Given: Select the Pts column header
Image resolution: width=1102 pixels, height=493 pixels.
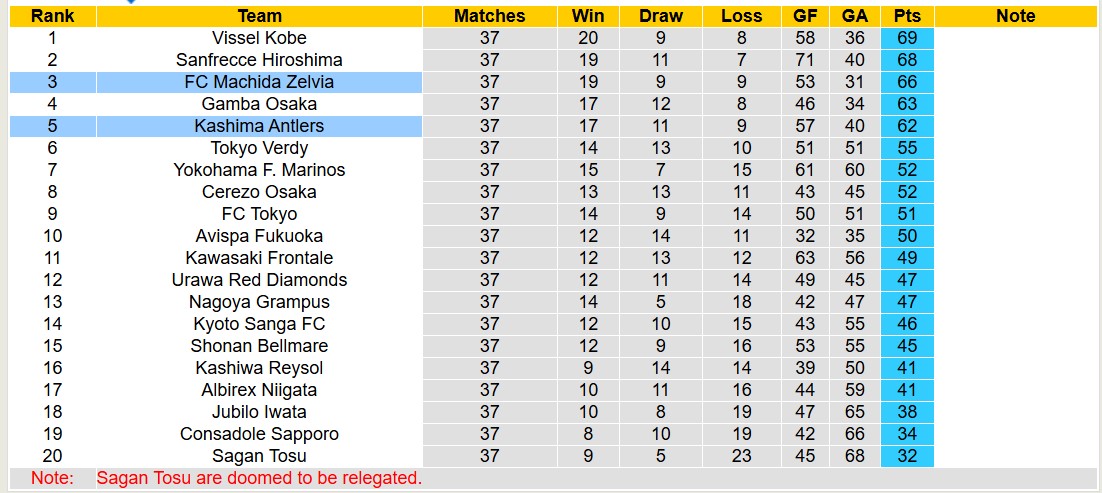Looking at the screenshot, I should click(907, 16).
